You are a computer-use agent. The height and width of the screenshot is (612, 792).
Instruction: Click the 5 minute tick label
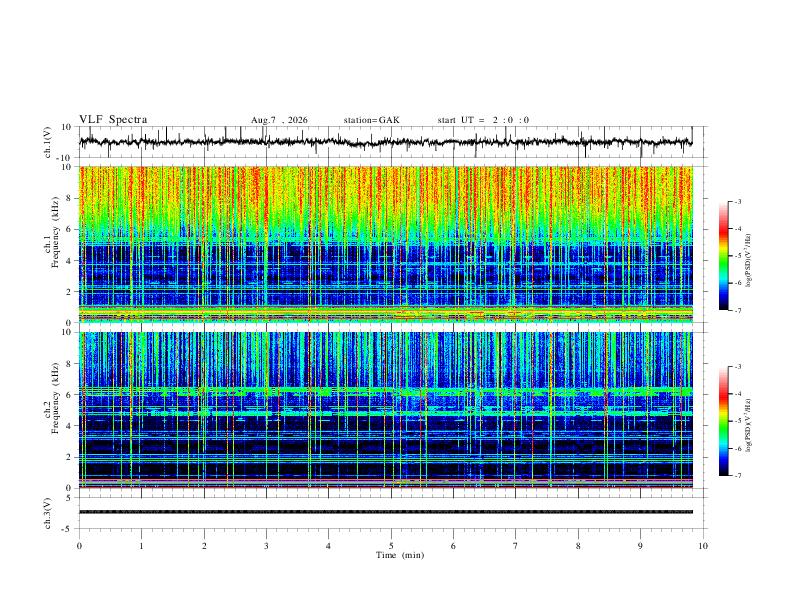coord(391,546)
